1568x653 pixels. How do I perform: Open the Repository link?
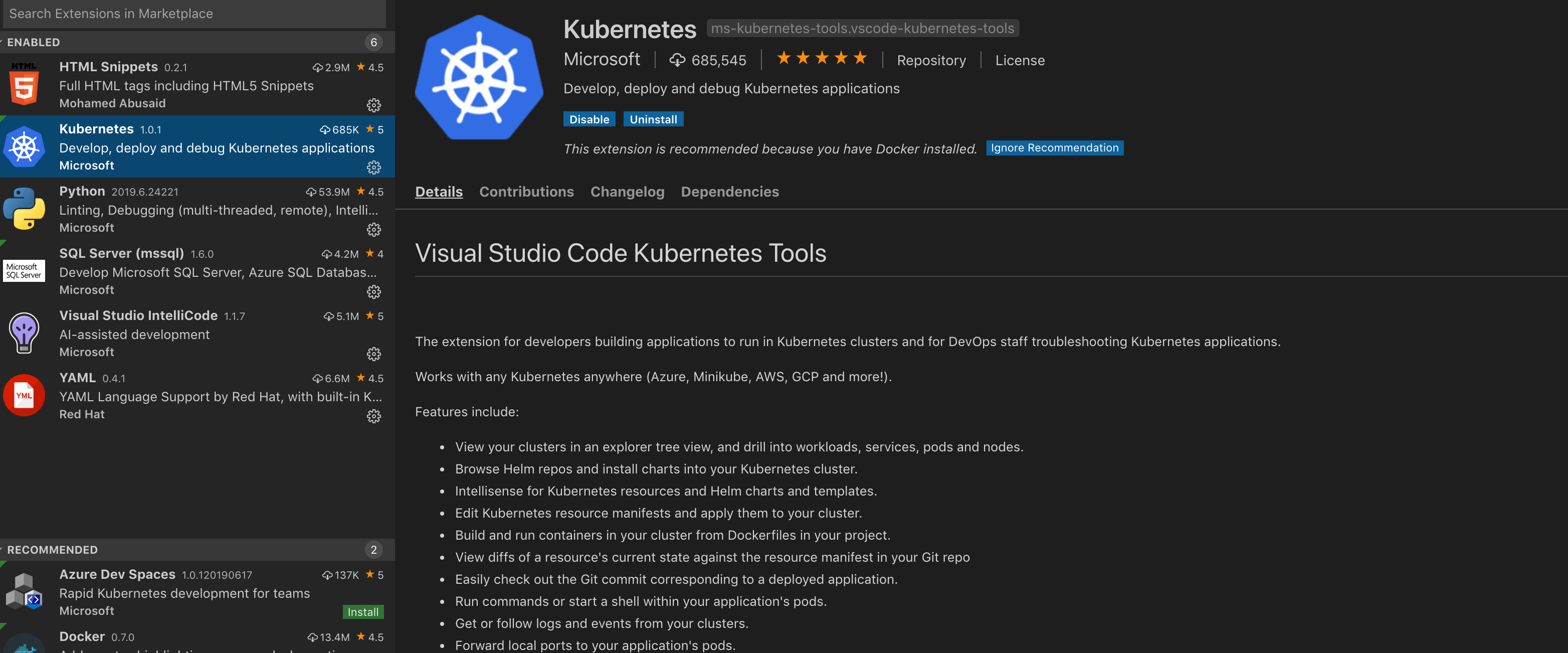[x=931, y=60]
